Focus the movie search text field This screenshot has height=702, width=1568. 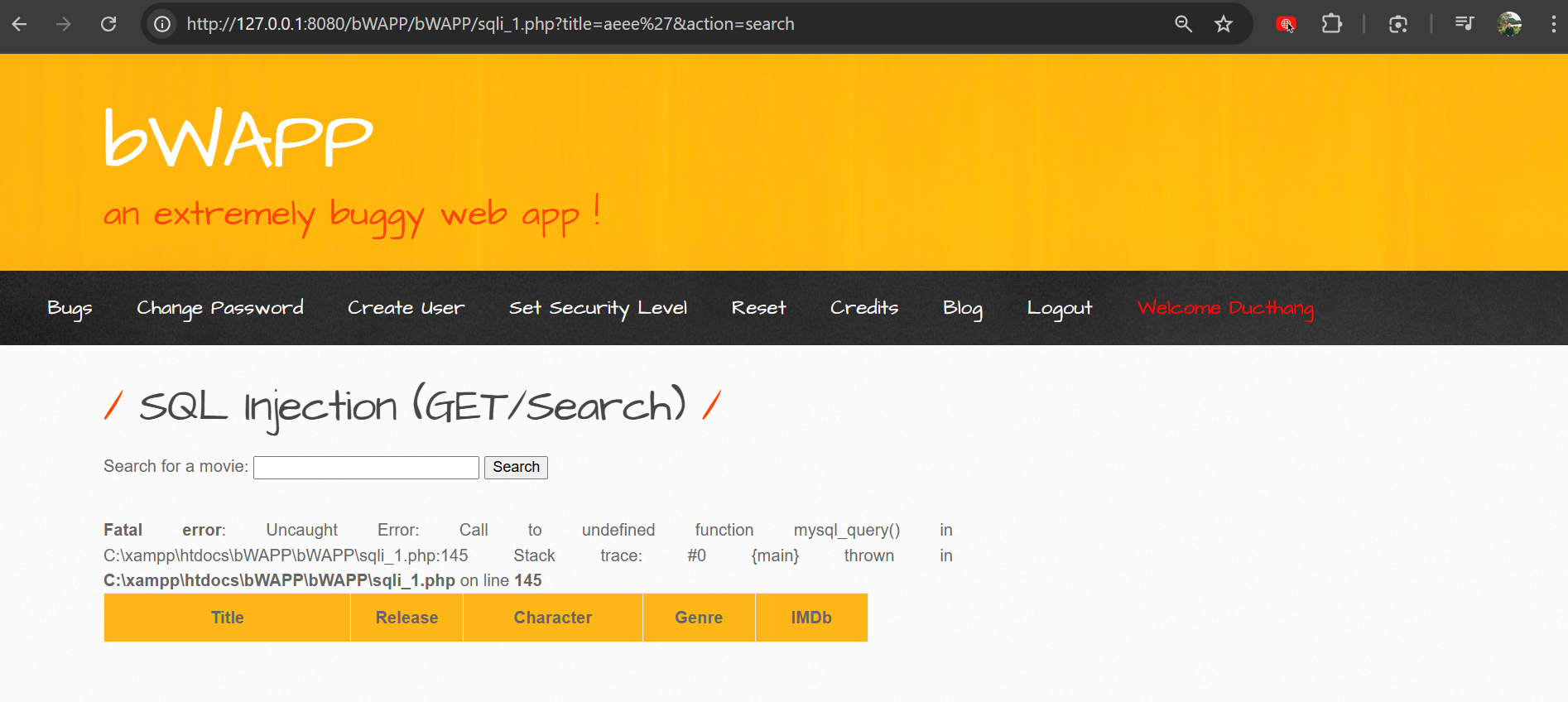point(366,468)
